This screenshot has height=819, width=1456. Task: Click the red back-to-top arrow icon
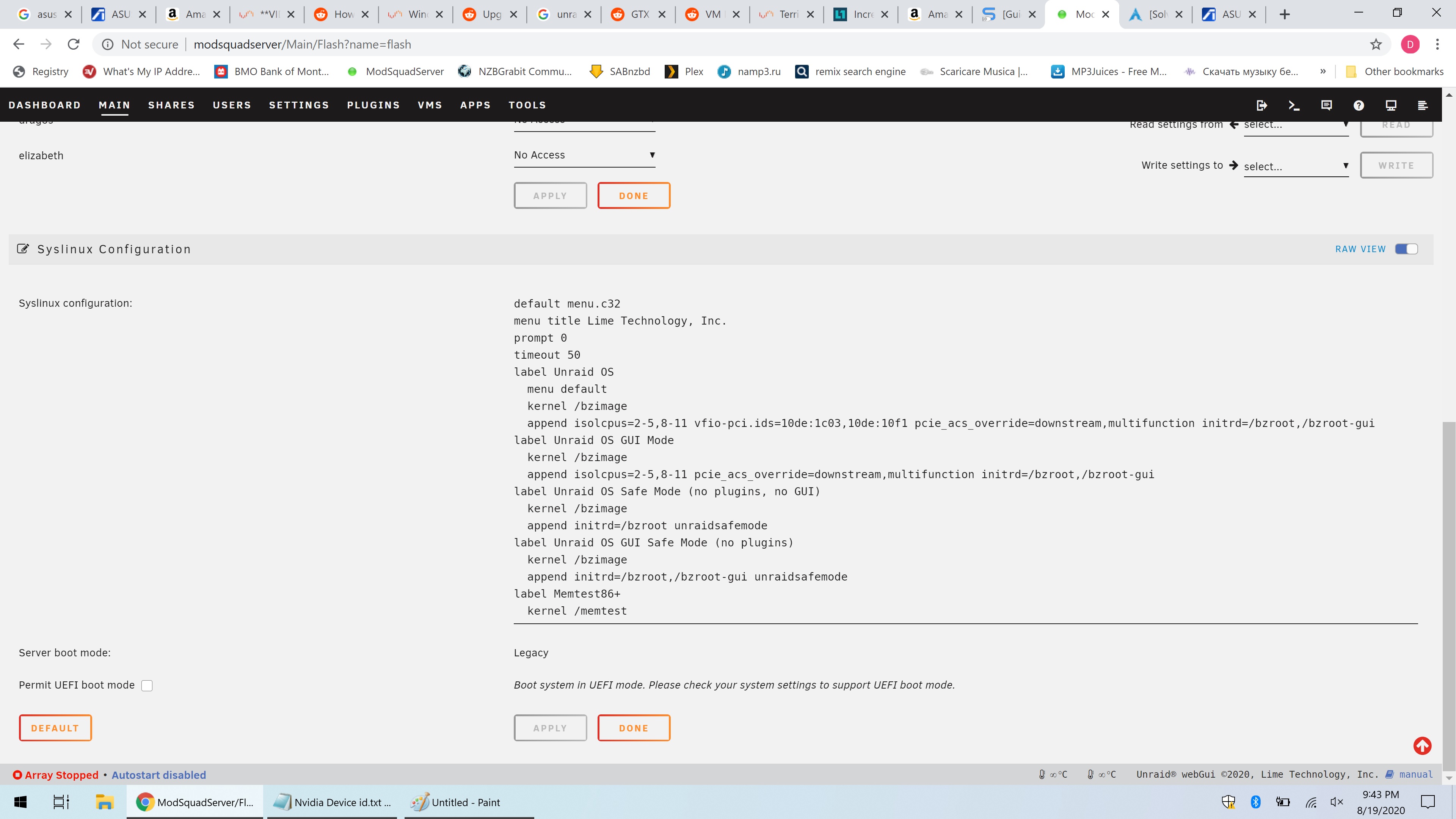click(x=1422, y=745)
